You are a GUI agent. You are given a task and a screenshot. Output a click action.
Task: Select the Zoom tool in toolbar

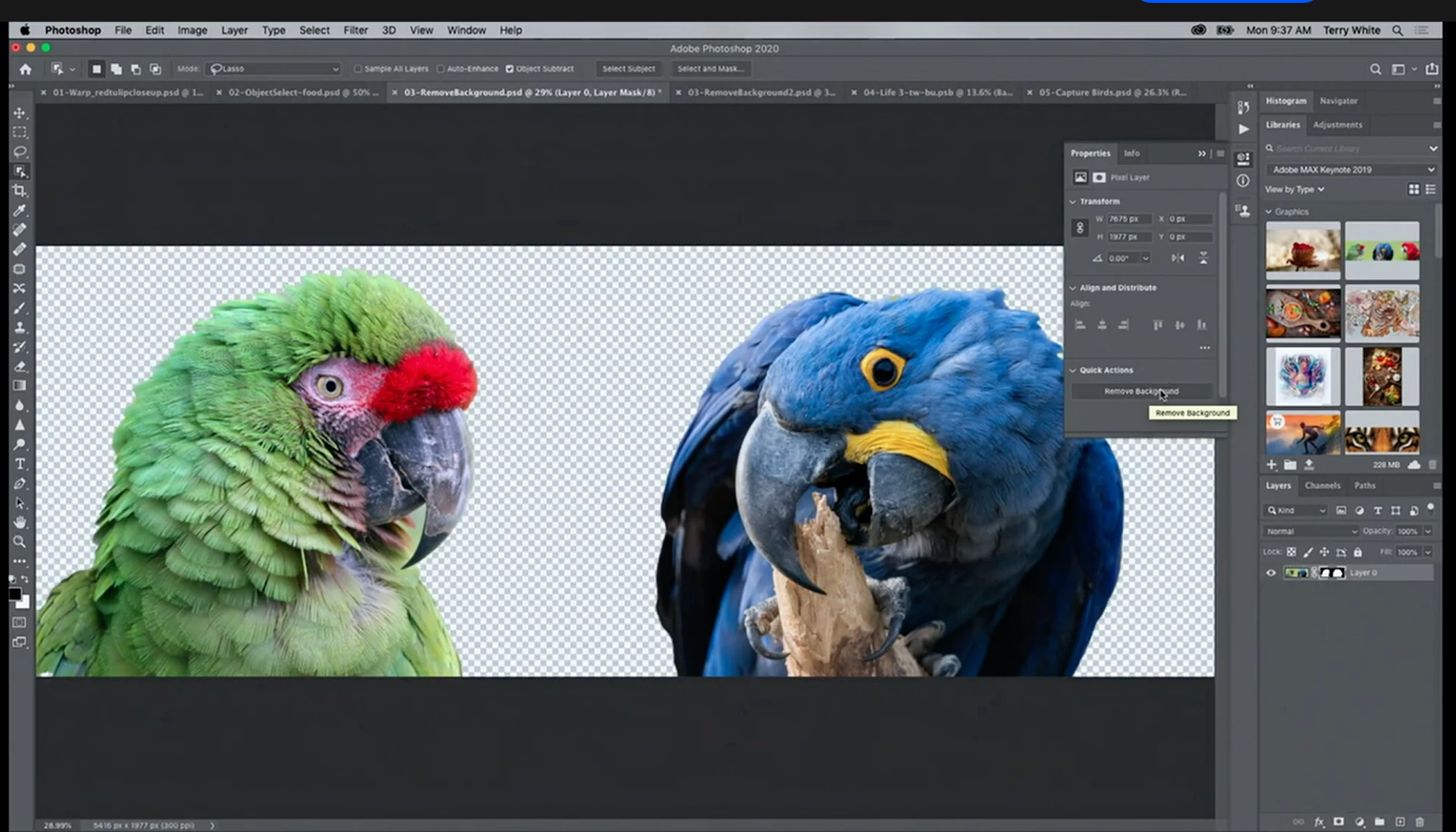click(x=20, y=542)
